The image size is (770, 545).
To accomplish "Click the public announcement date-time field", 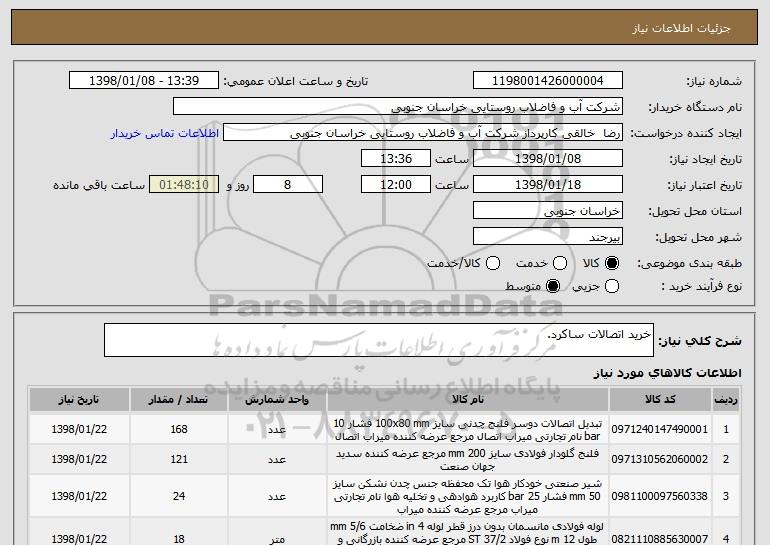I will tap(144, 81).
